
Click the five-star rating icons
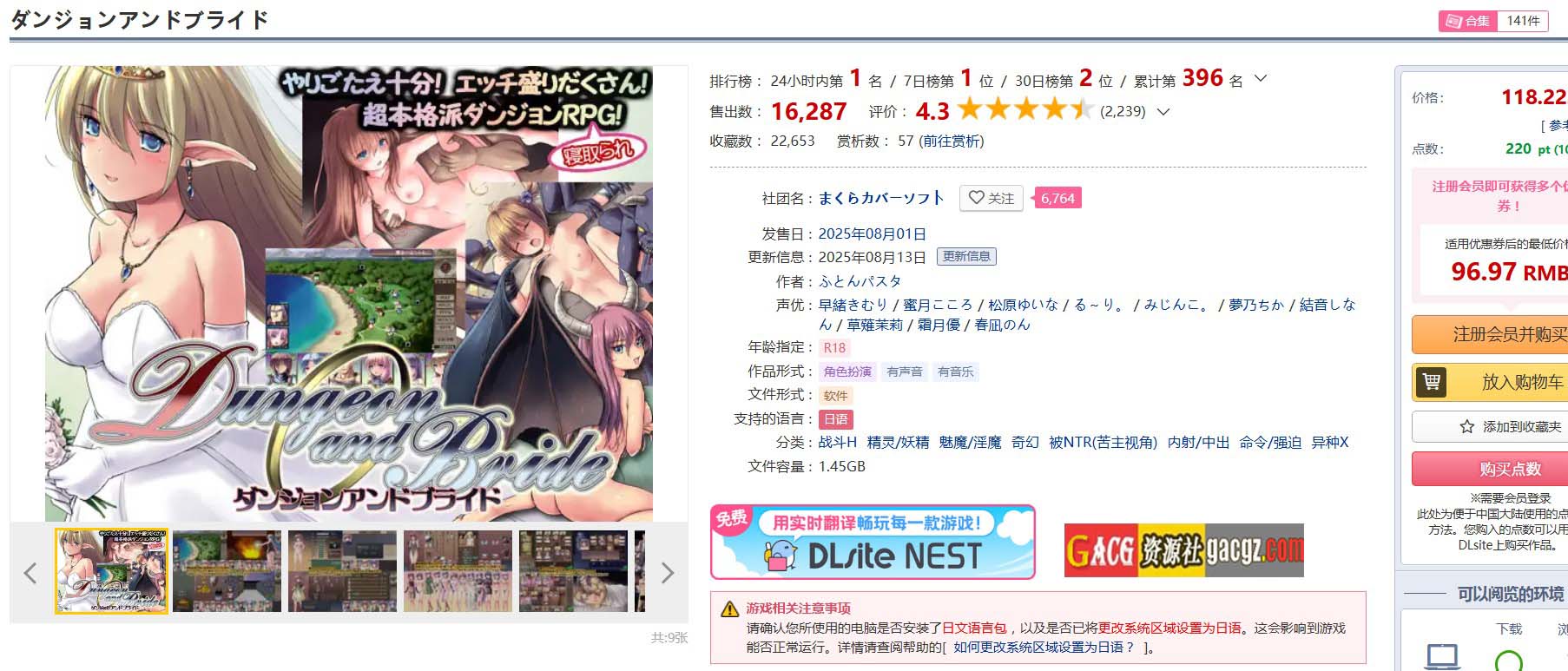click(x=1025, y=110)
